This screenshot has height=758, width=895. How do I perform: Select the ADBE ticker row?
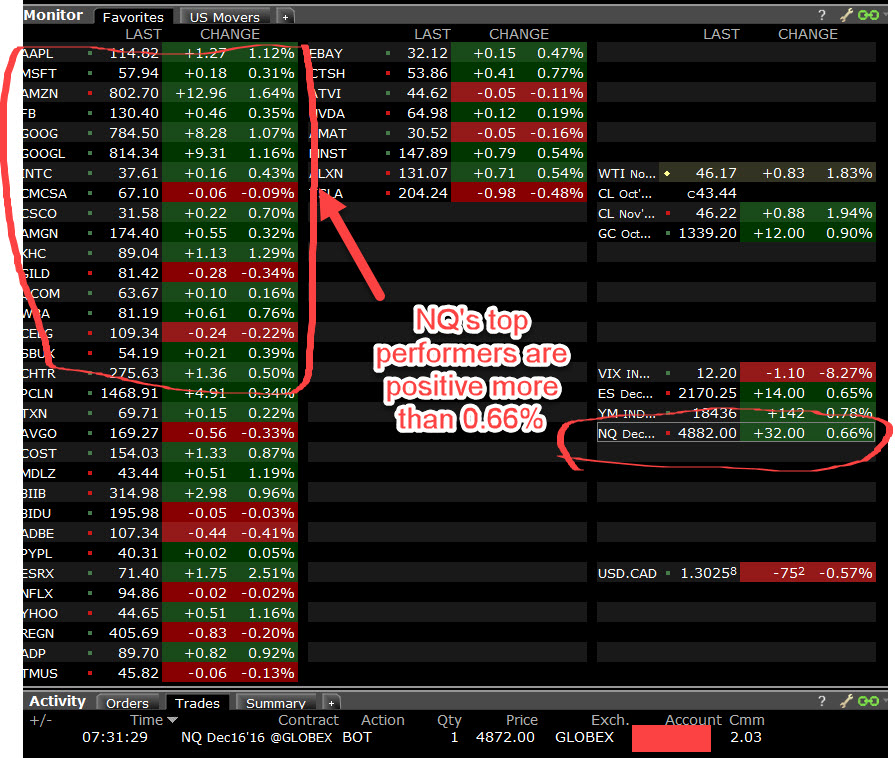coord(160,533)
